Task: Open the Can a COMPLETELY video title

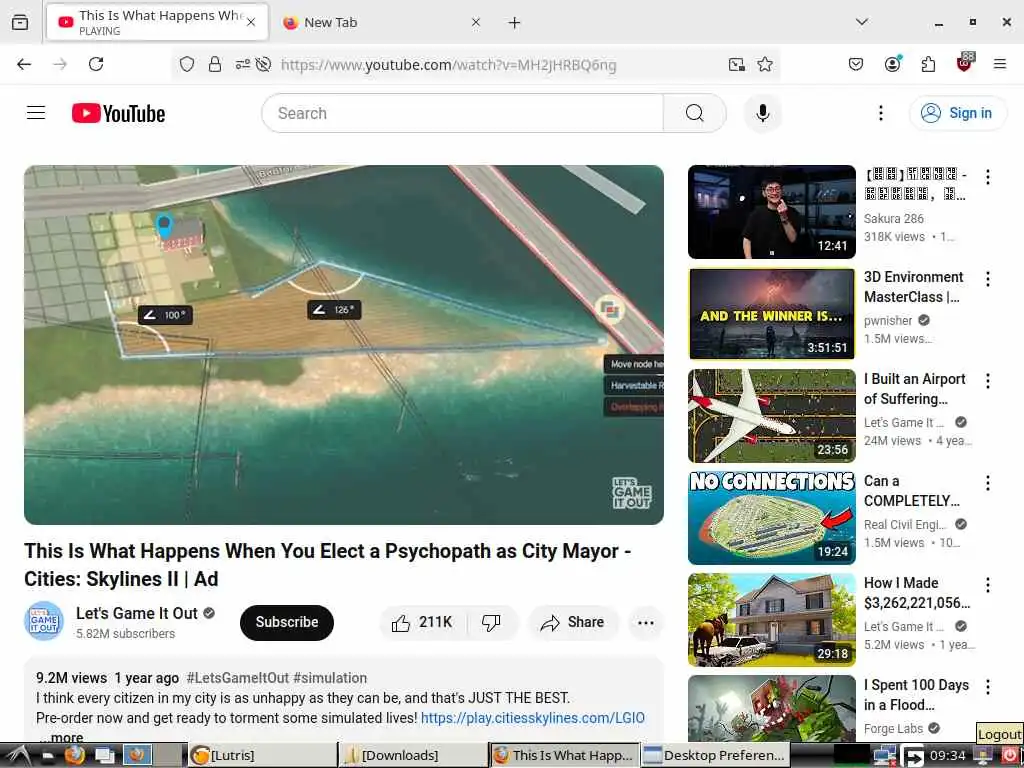Action: pyautogui.click(x=912, y=490)
